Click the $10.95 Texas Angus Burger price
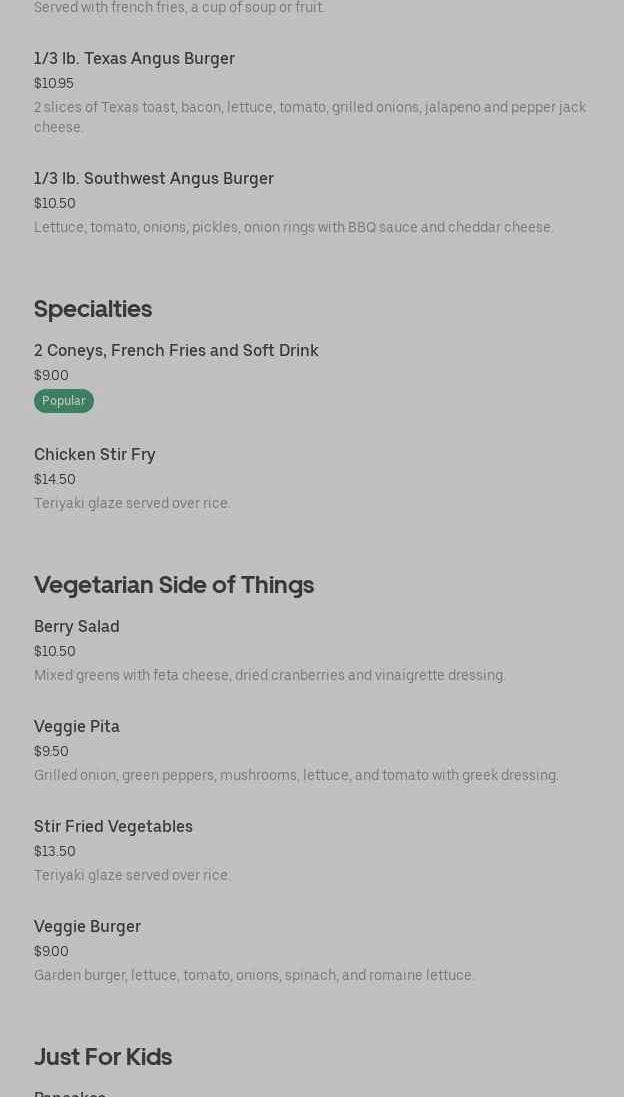Screen dimensions: 624x1097 click(x=54, y=84)
